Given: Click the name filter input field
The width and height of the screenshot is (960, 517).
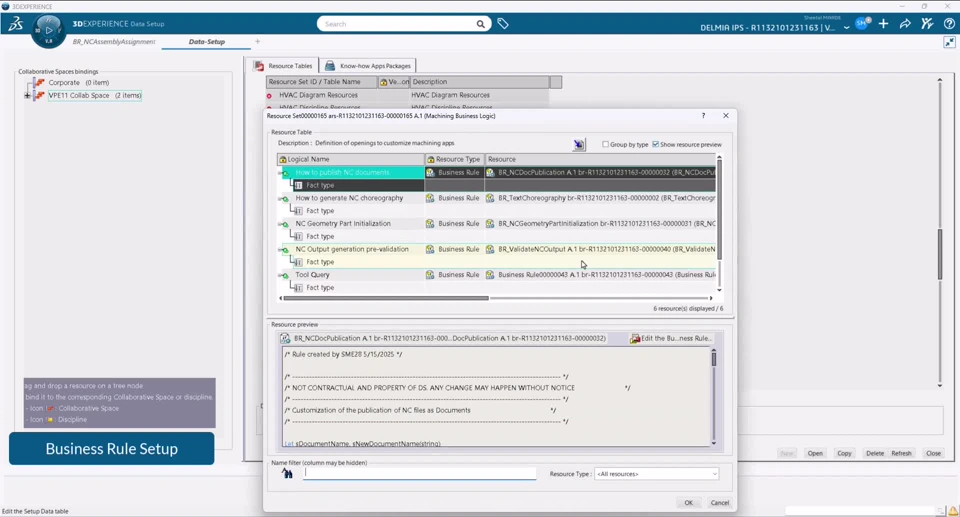Looking at the screenshot, I should coord(419,474).
